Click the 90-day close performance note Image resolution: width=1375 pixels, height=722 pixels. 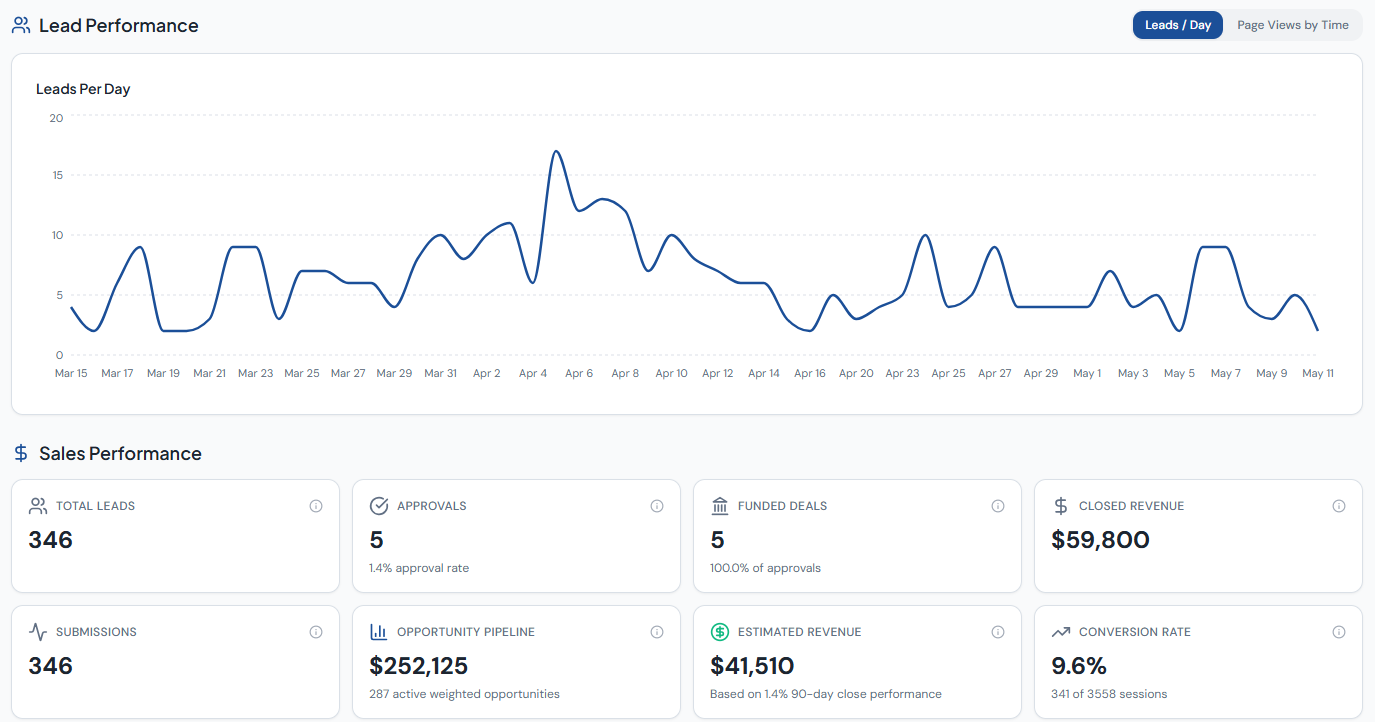[826, 694]
